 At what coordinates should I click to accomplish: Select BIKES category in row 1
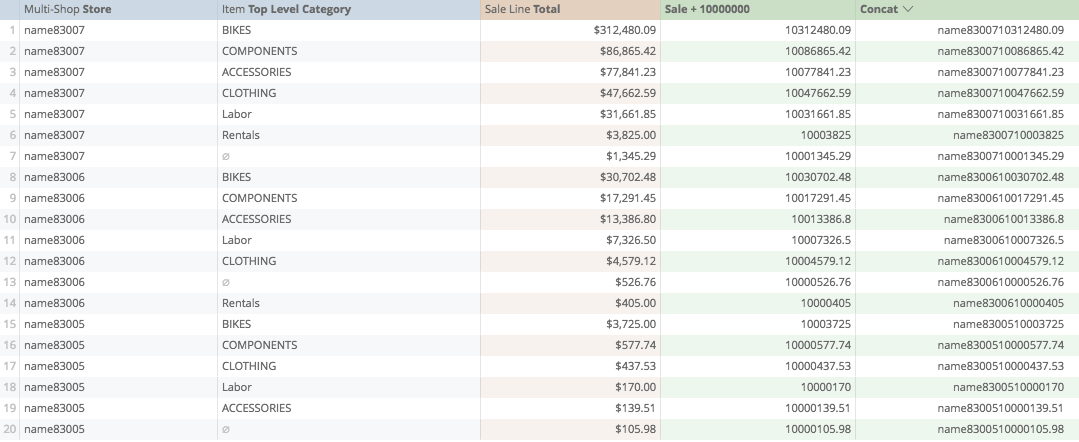pos(349,30)
